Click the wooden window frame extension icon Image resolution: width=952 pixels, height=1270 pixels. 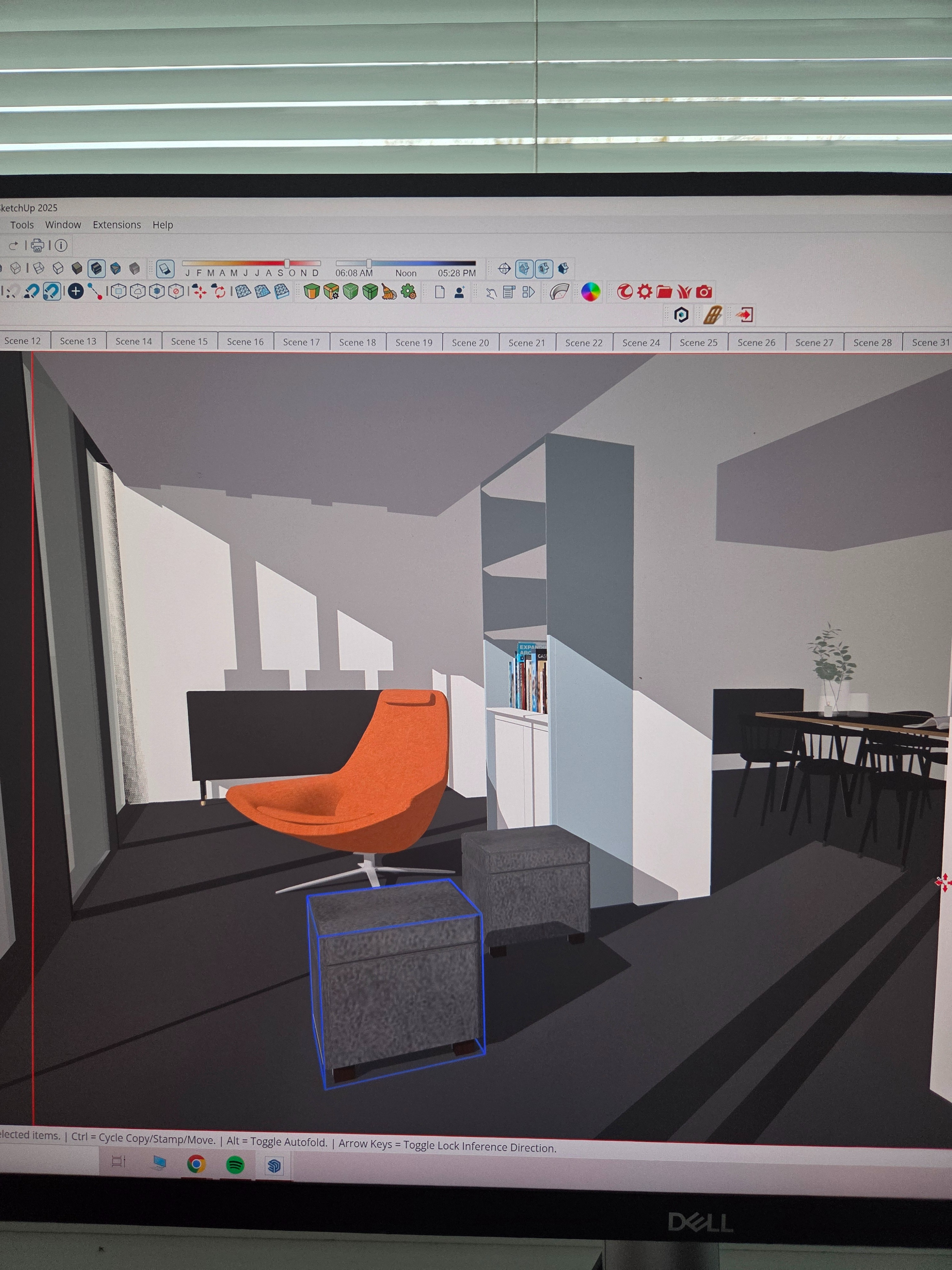click(712, 315)
